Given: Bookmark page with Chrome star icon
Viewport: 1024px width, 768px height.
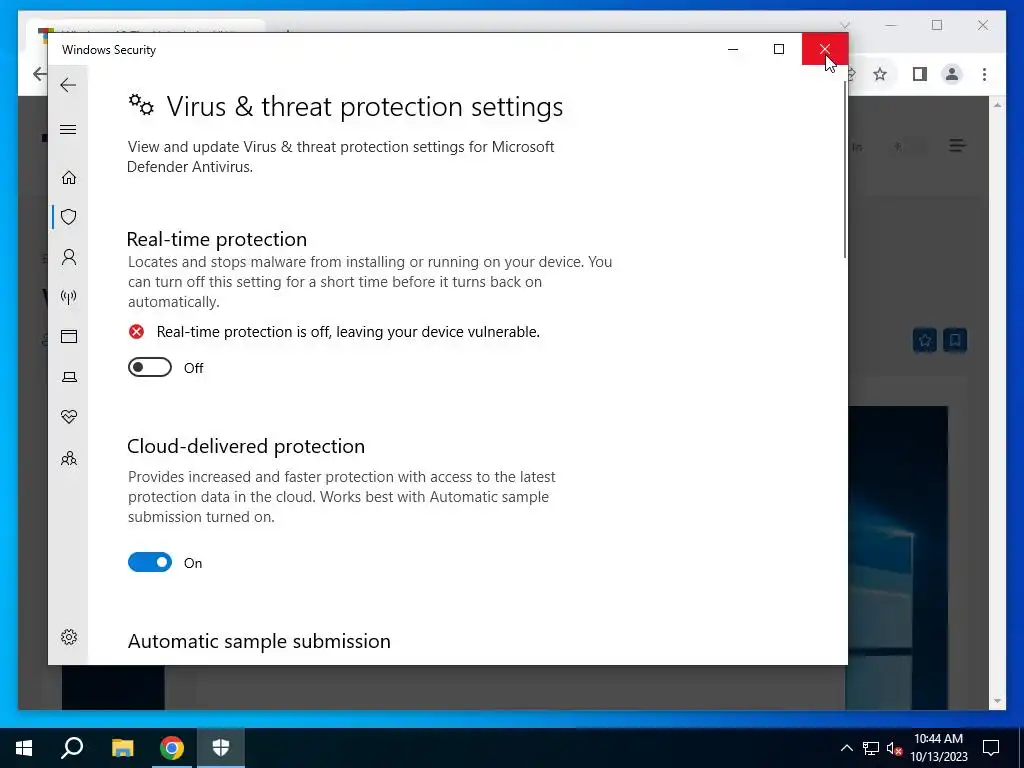Looking at the screenshot, I should 880,74.
